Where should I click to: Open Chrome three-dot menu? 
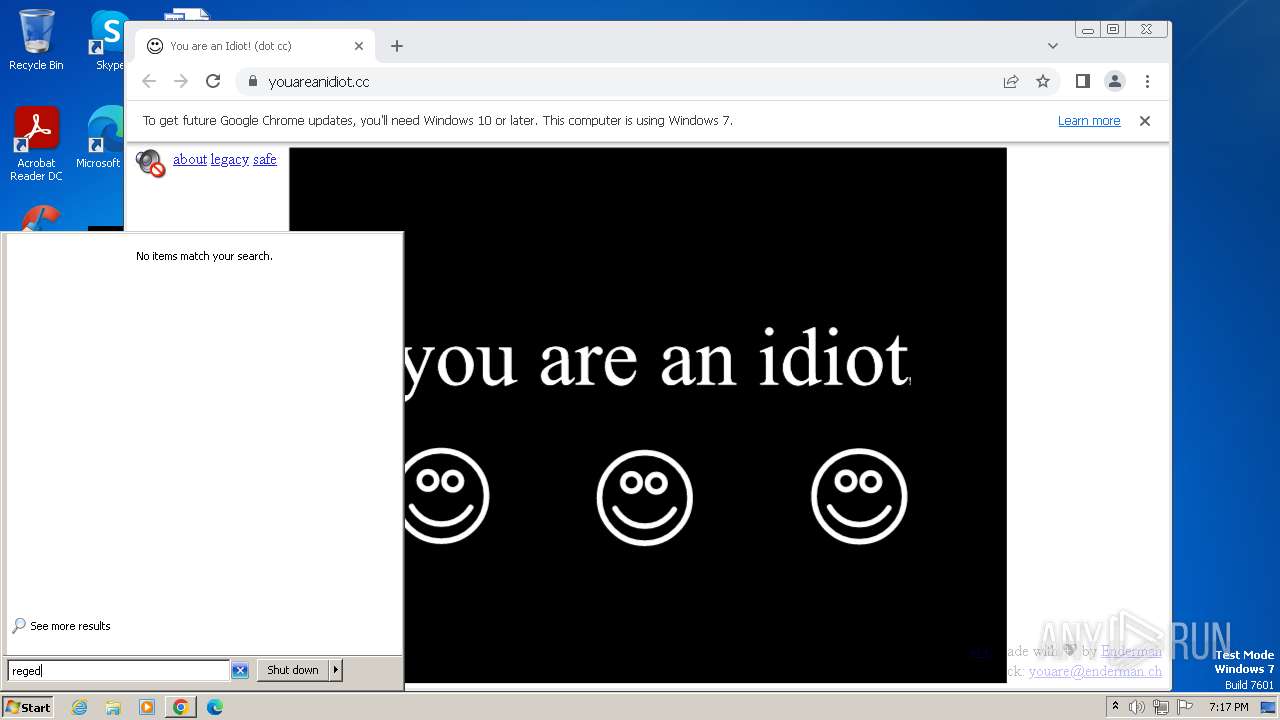pyautogui.click(x=1147, y=81)
